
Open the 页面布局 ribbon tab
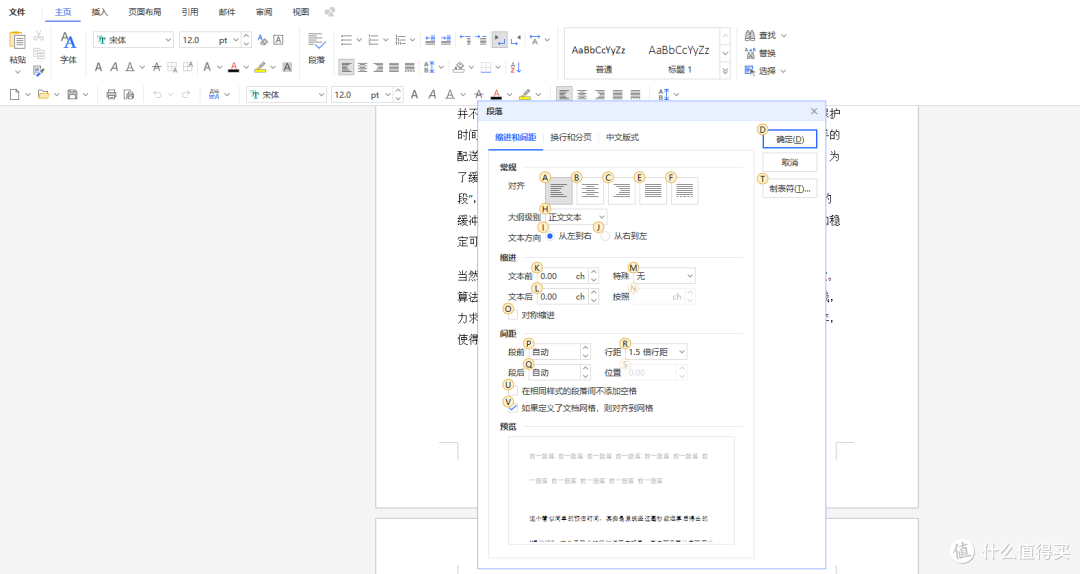tap(145, 12)
